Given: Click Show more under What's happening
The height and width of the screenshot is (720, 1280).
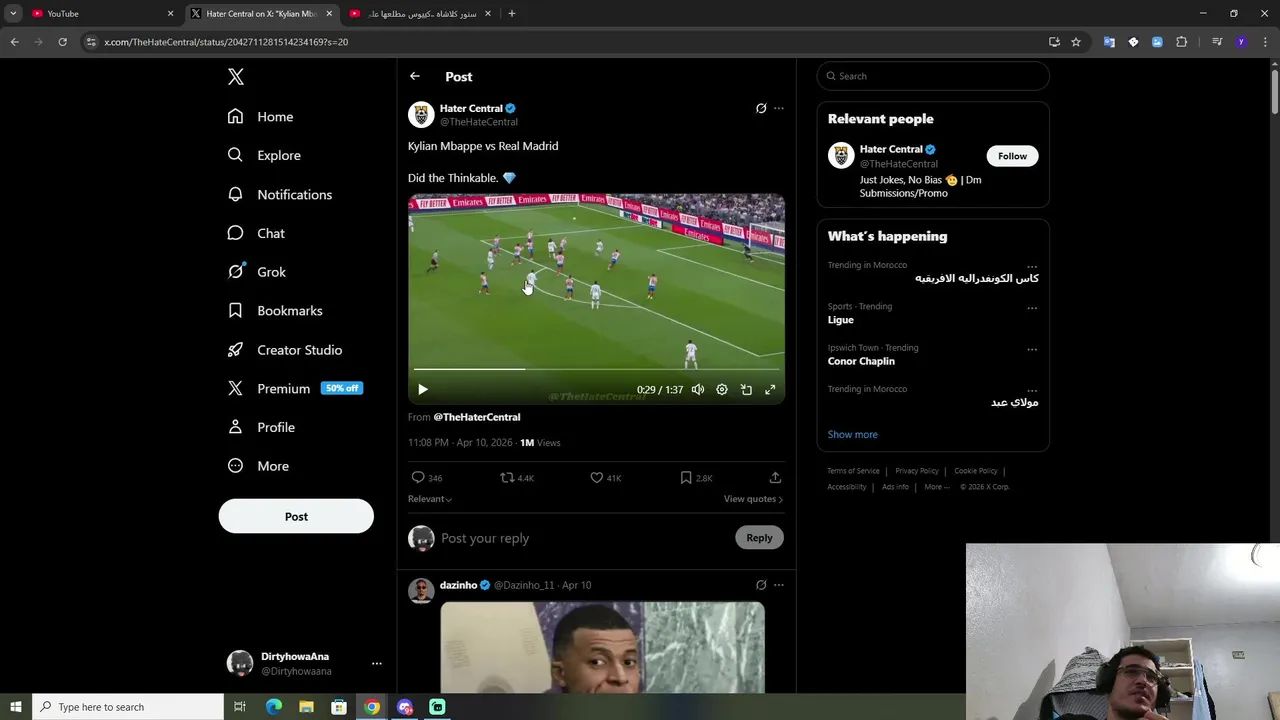Looking at the screenshot, I should (853, 435).
